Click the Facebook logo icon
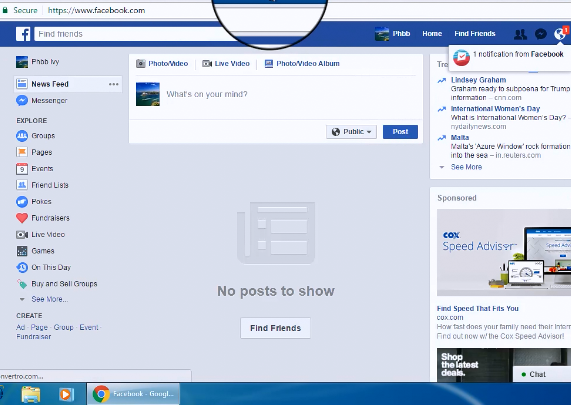This screenshot has height=405, width=571. pos(23,34)
